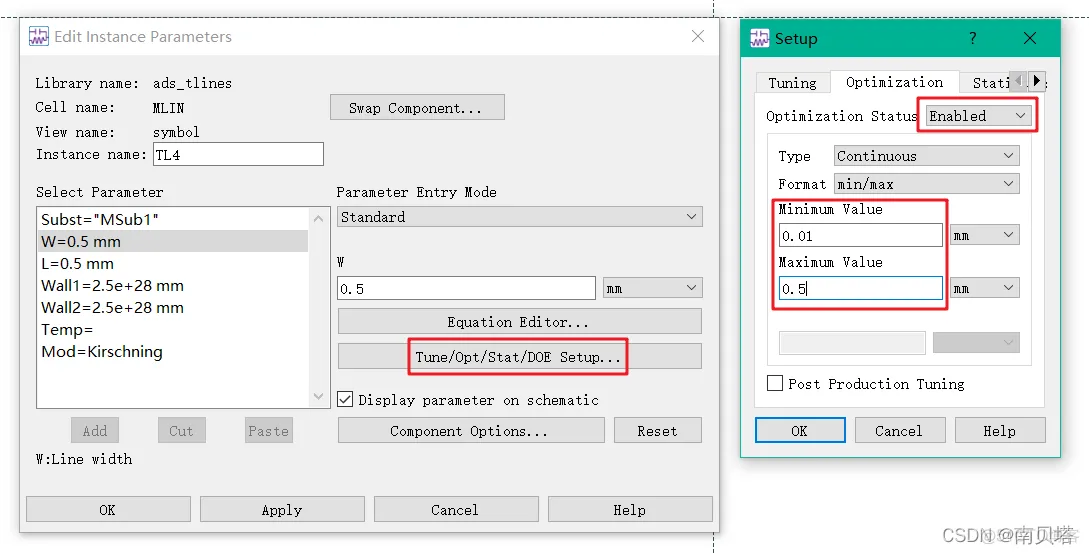Viewport: 1089px width, 554px height.
Task: Click the Cut button under parameter list
Action: [181, 430]
